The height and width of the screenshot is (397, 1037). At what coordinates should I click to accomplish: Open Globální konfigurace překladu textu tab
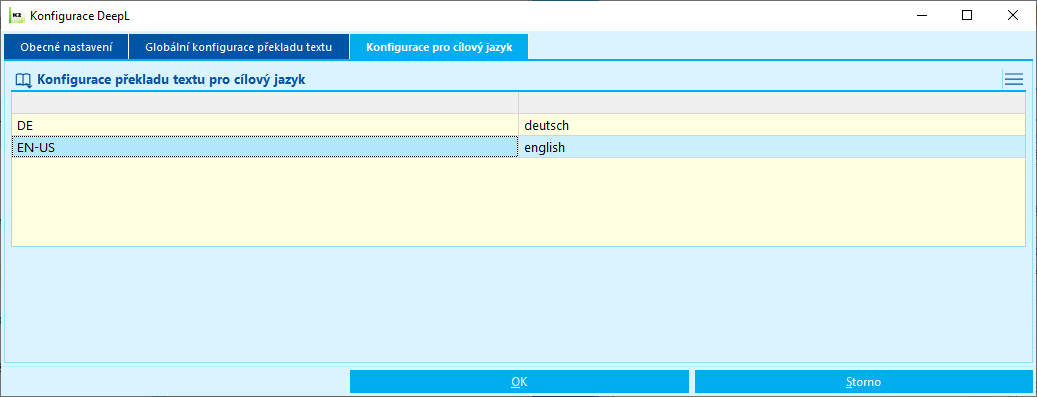pos(238,48)
